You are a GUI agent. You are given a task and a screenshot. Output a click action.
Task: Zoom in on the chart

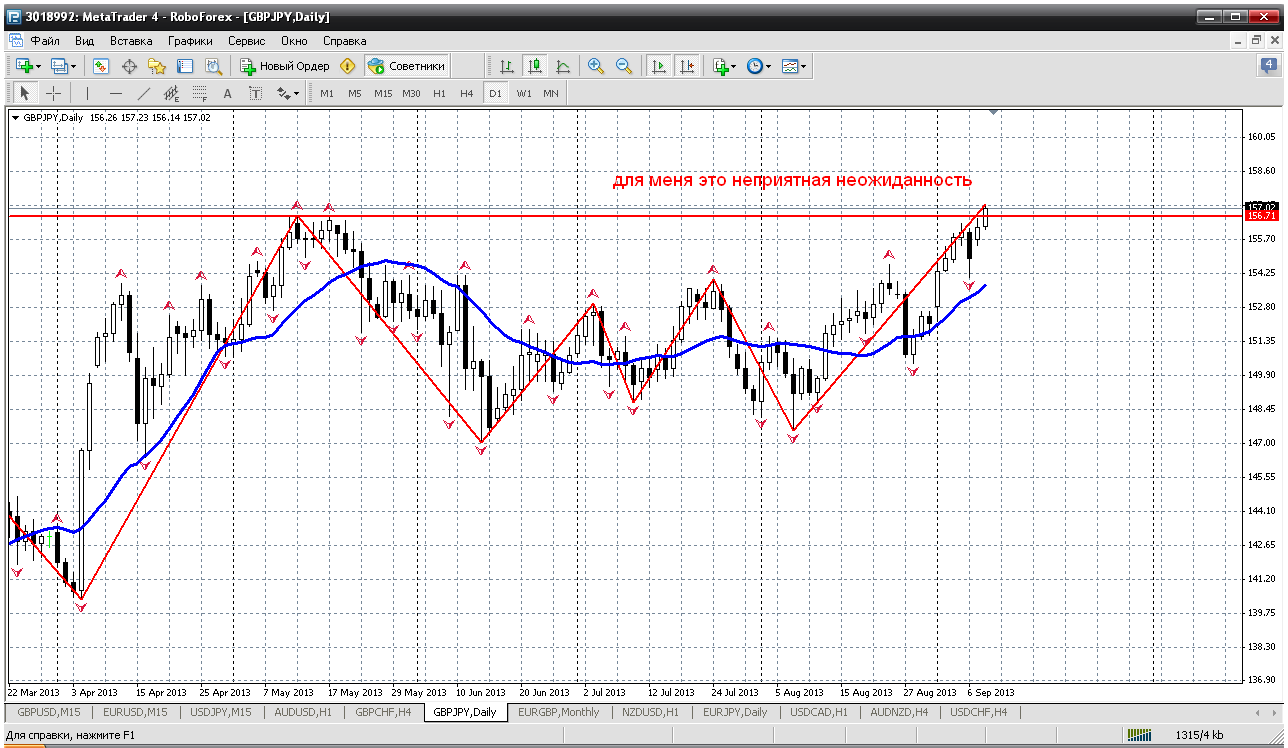[596, 66]
